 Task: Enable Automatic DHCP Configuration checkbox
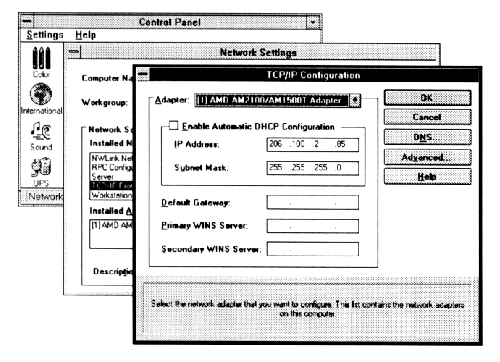click(173, 126)
